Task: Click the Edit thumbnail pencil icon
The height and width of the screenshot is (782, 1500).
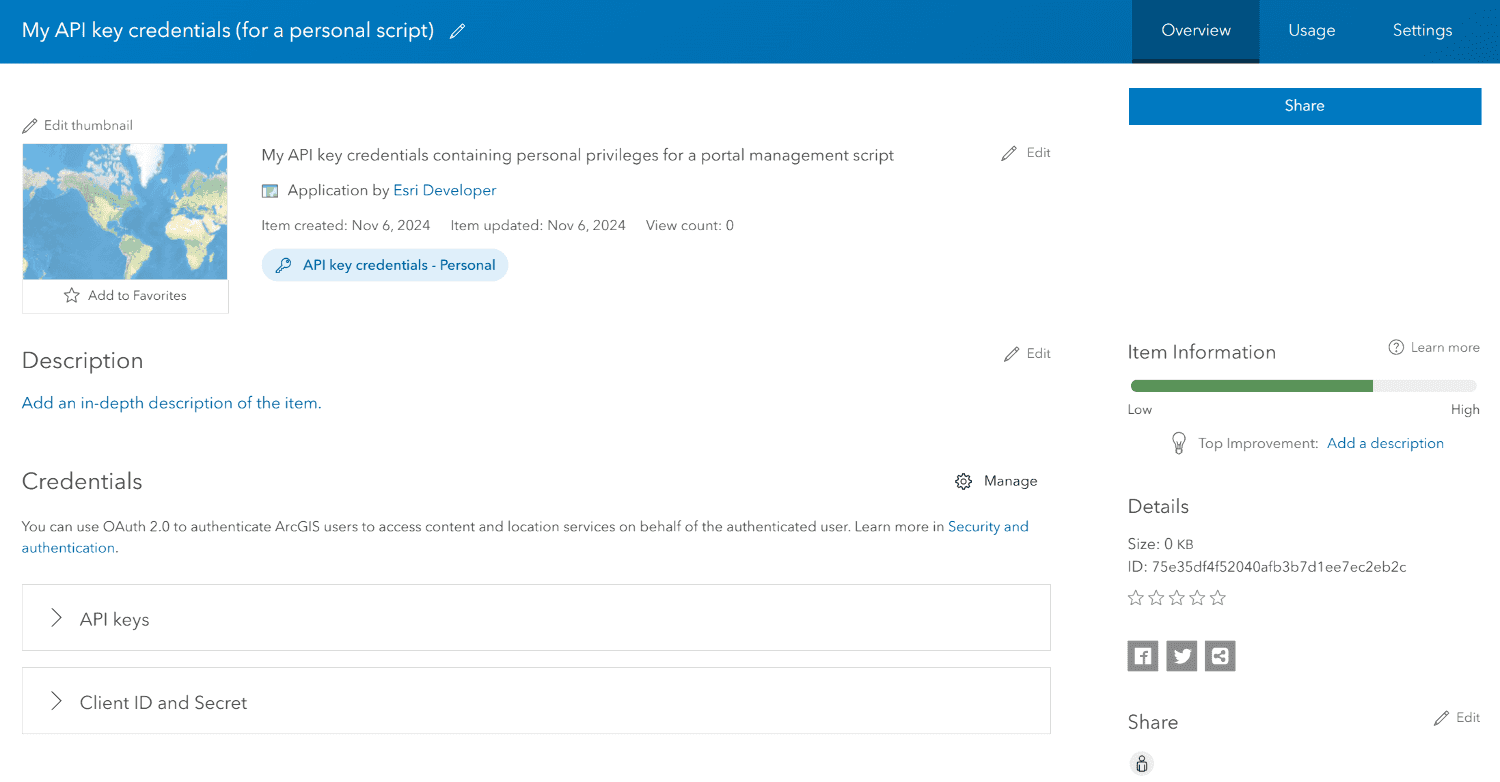Action: (x=29, y=125)
